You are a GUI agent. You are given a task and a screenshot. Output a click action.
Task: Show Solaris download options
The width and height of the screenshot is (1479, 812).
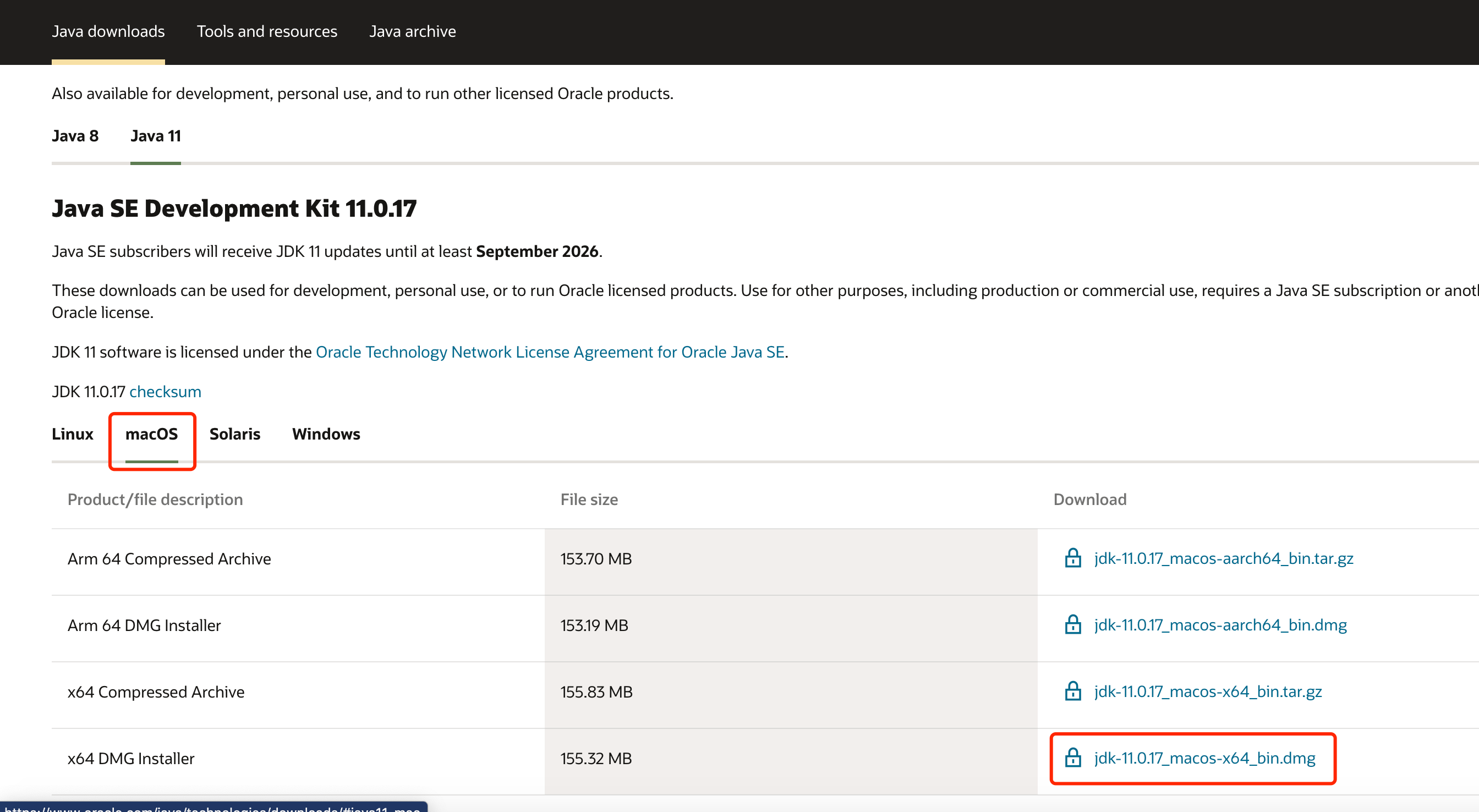[x=234, y=434]
